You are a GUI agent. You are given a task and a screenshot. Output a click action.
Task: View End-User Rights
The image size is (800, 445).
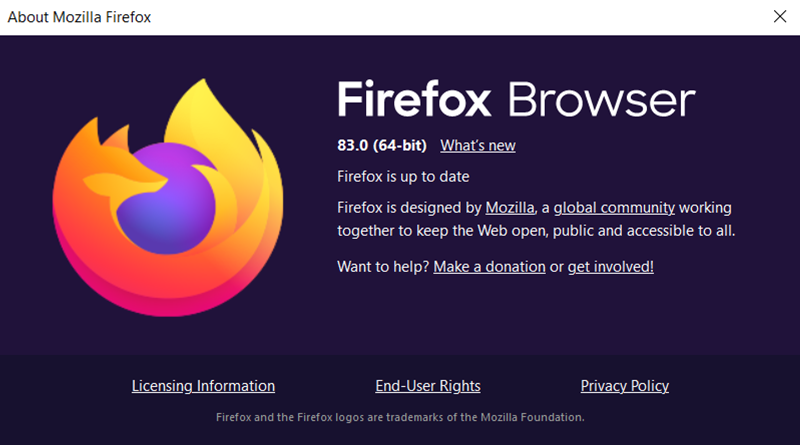(x=428, y=386)
